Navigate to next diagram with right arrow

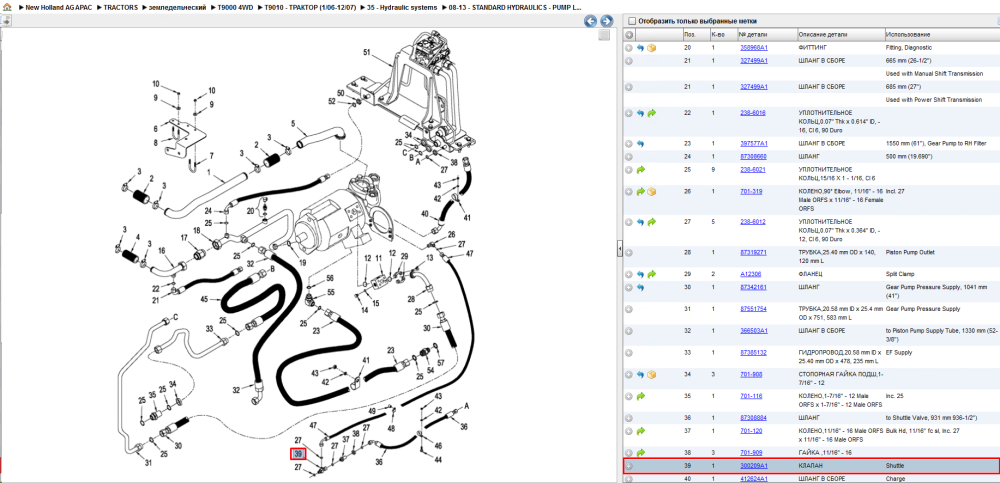tap(607, 21)
